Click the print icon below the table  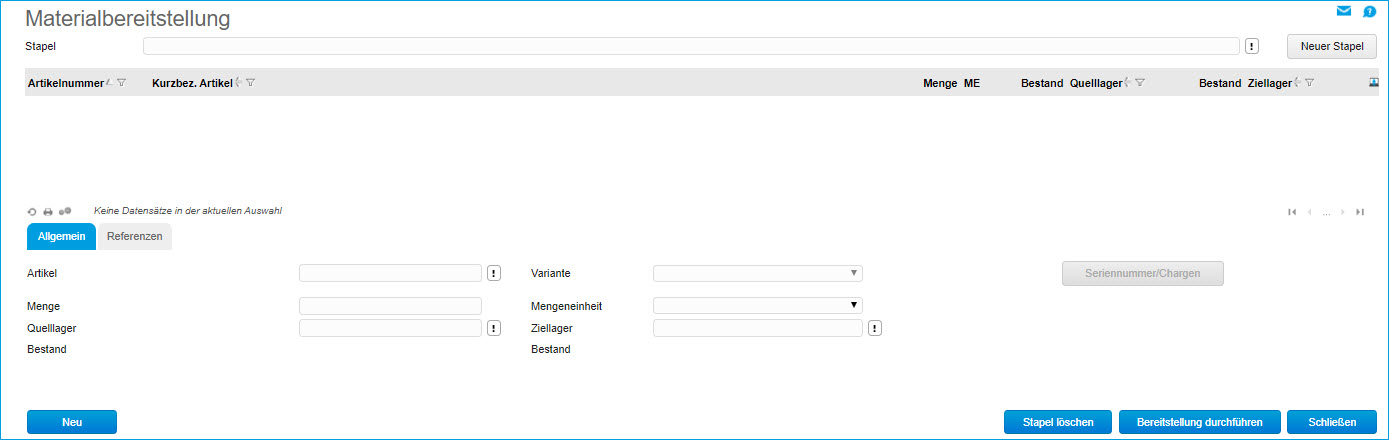pyautogui.click(x=47, y=212)
